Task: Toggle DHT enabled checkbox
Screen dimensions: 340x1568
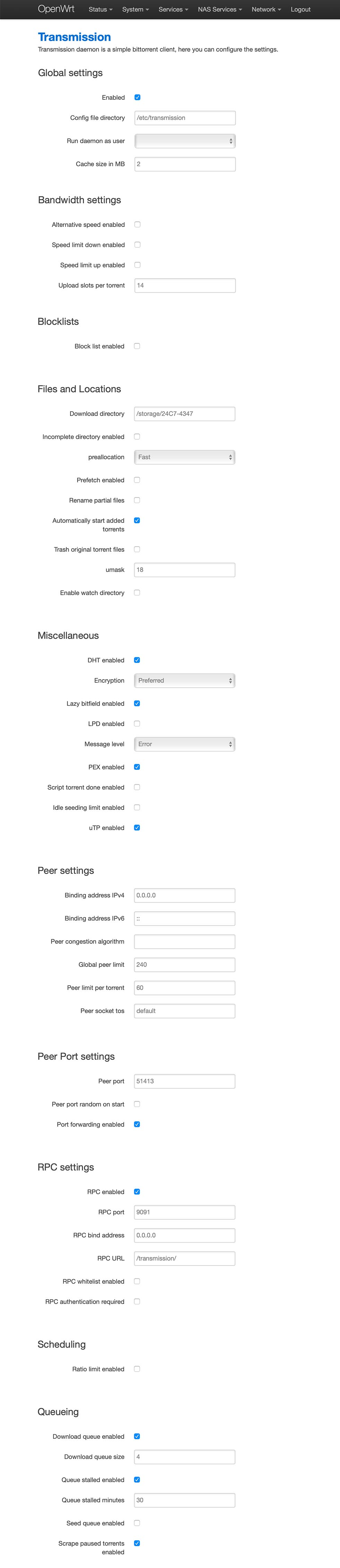Action: pyautogui.click(x=137, y=660)
